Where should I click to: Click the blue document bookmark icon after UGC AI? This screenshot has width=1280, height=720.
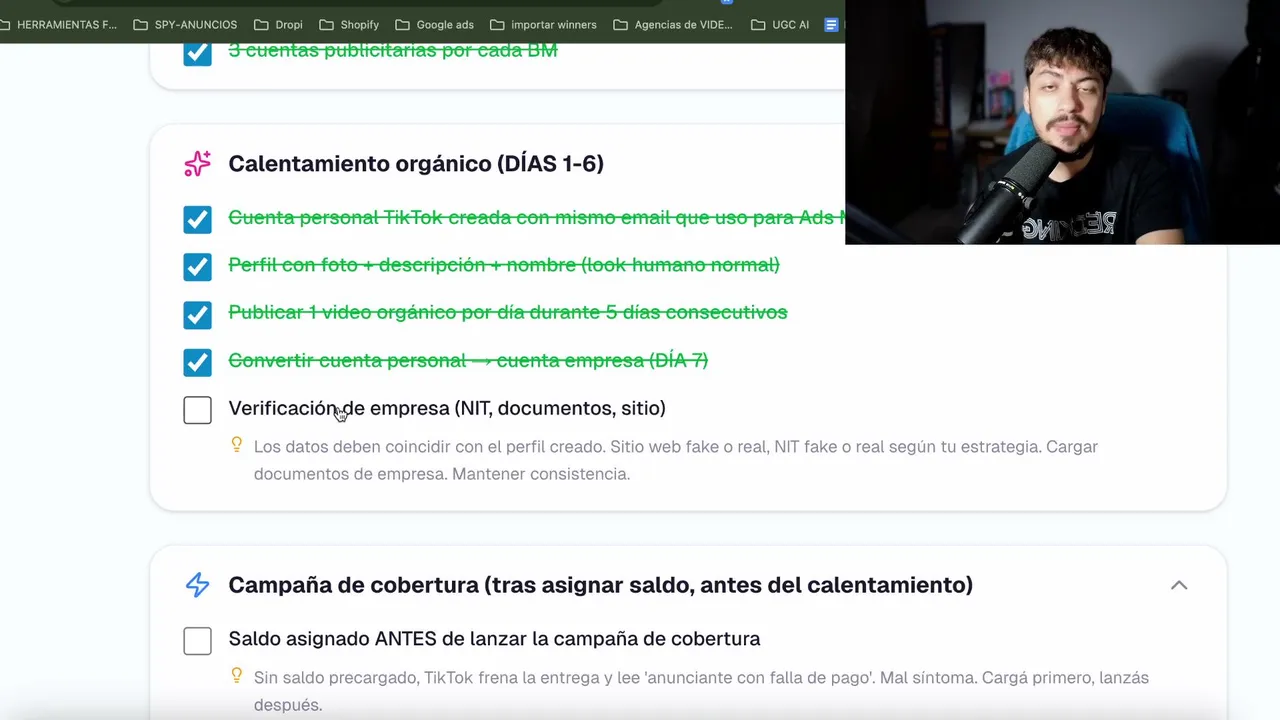click(x=831, y=24)
